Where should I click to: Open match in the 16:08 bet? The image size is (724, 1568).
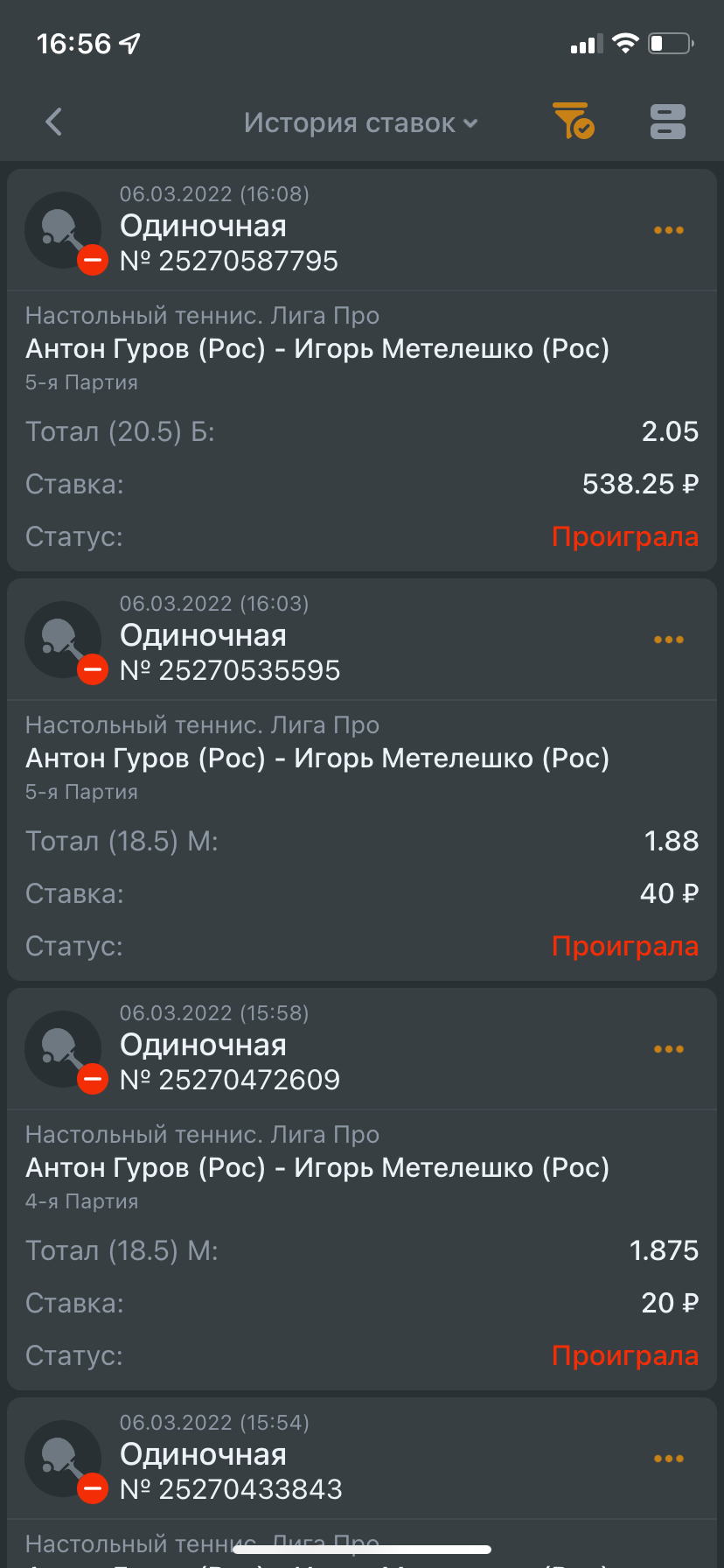click(317, 349)
